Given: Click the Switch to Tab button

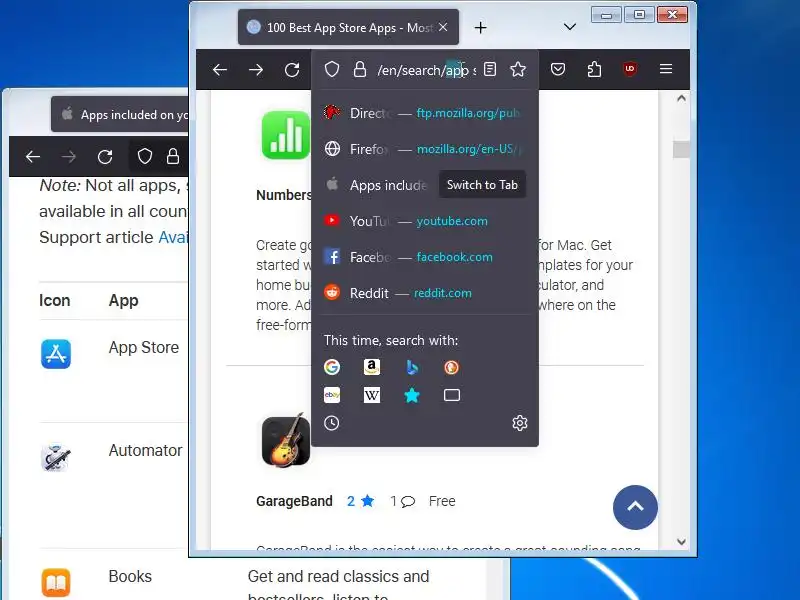Looking at the screenshot, I should point(482,185).
